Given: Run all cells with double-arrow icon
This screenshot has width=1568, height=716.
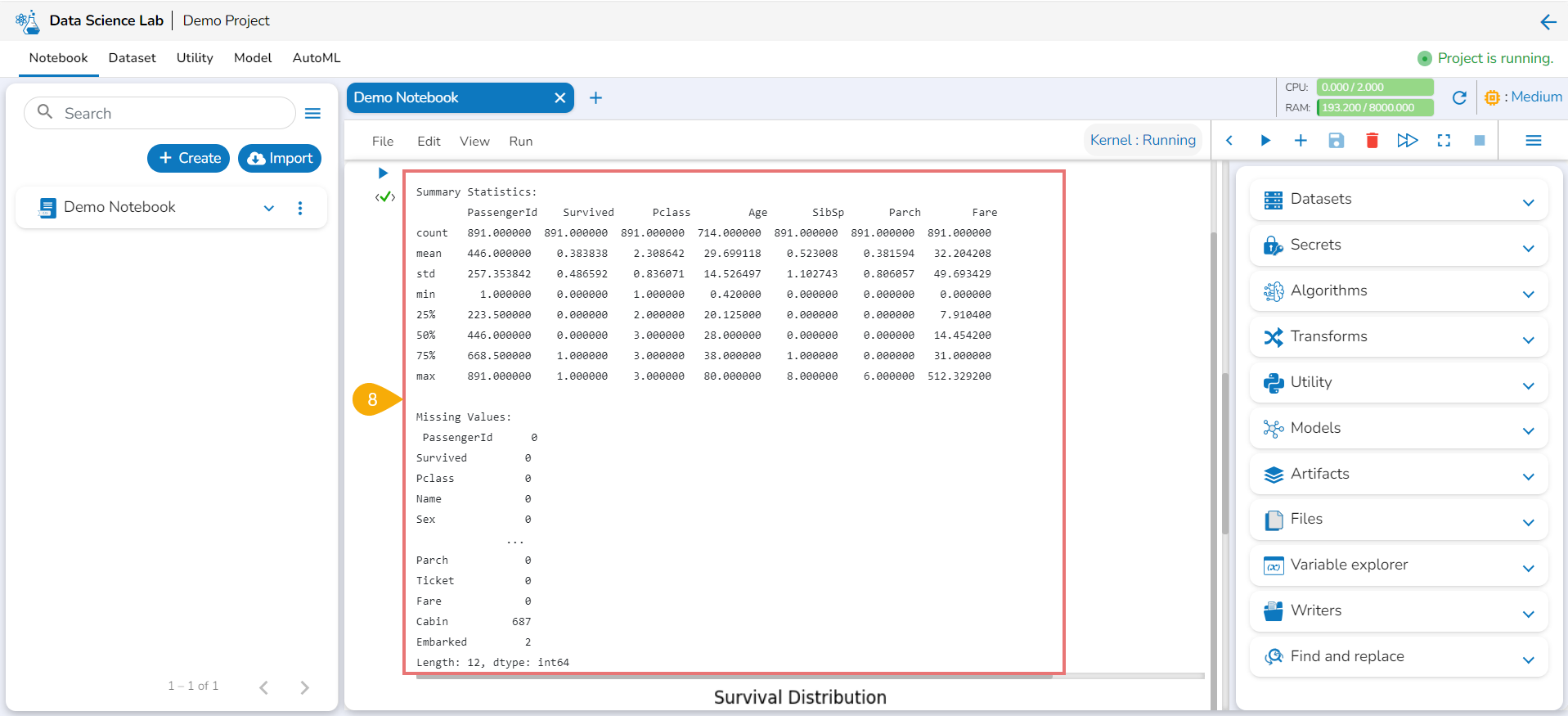Looking at the screenshot, I should pos(1408,141).
